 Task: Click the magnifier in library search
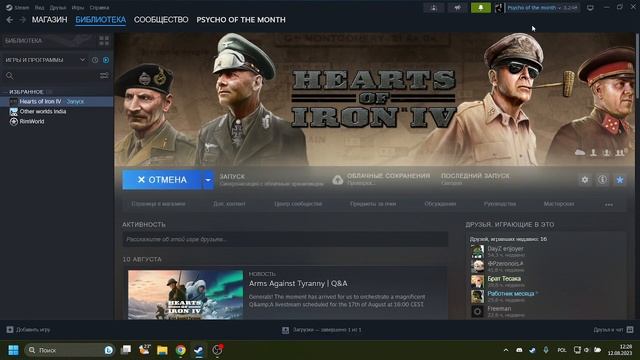click(10, 76)
